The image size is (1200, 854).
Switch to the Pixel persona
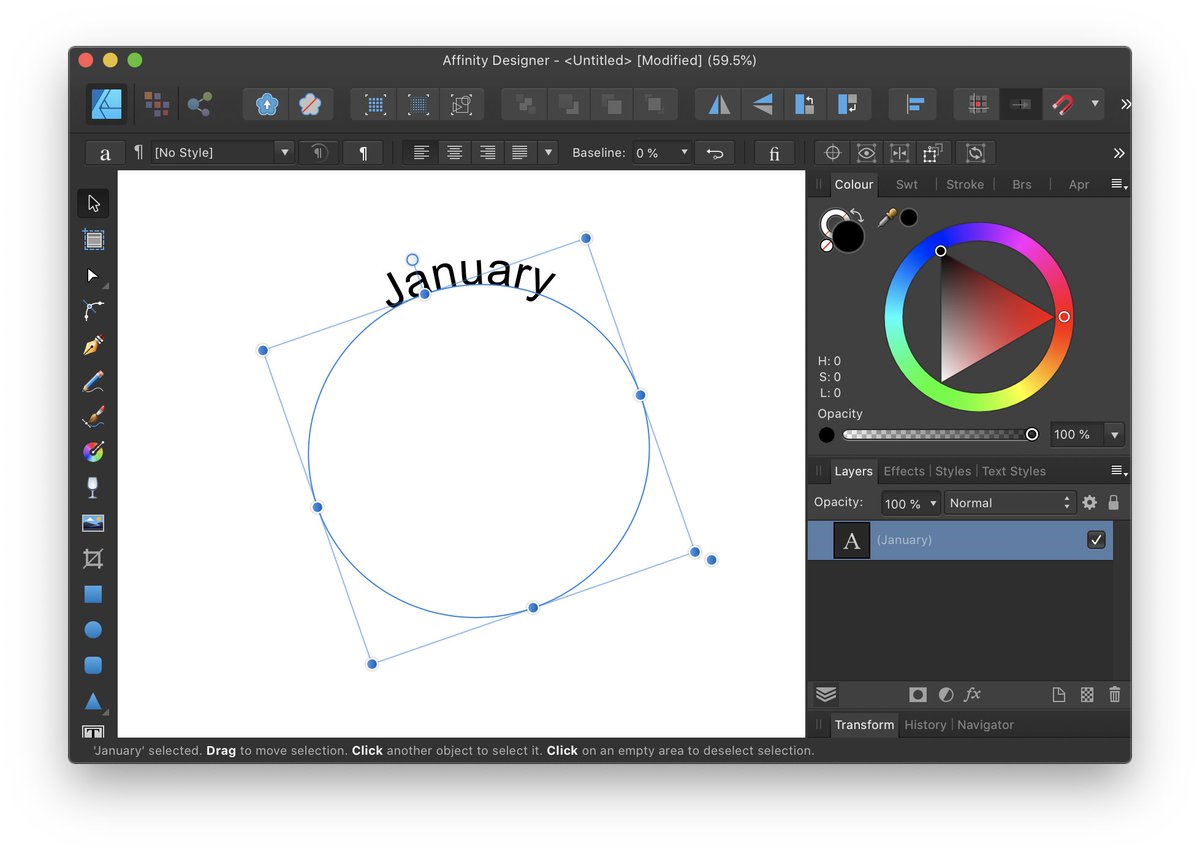coord(156,104)
